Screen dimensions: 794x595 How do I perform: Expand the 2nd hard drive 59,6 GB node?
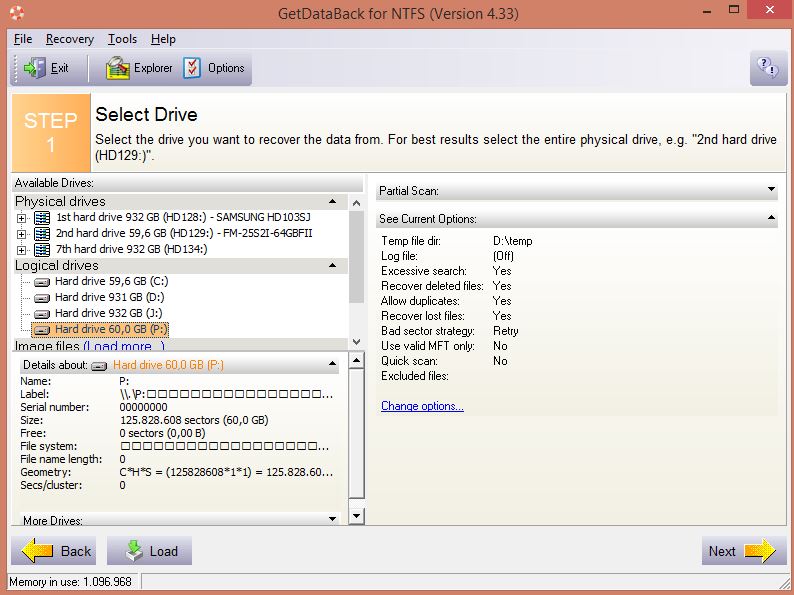coord(21,234)
